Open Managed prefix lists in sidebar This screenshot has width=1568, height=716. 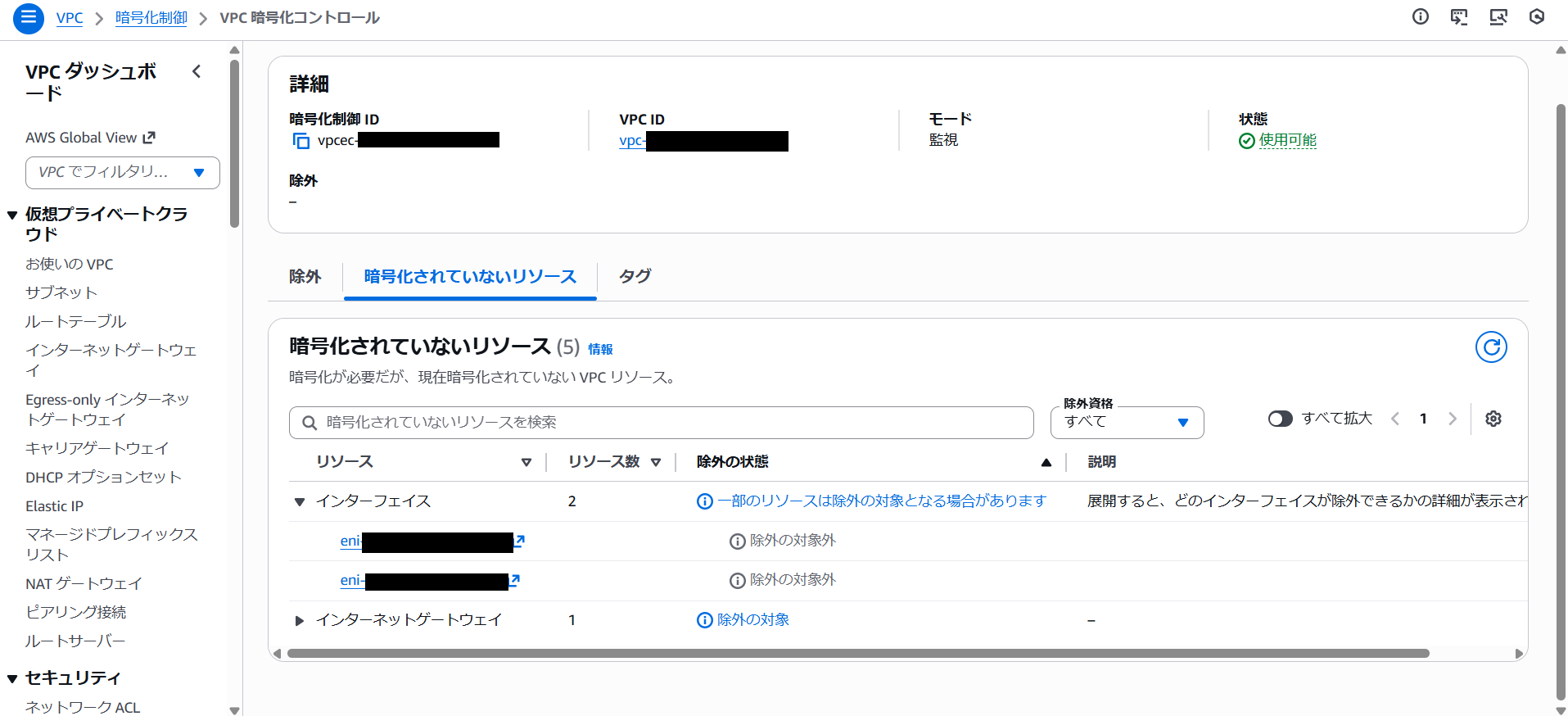111,545
